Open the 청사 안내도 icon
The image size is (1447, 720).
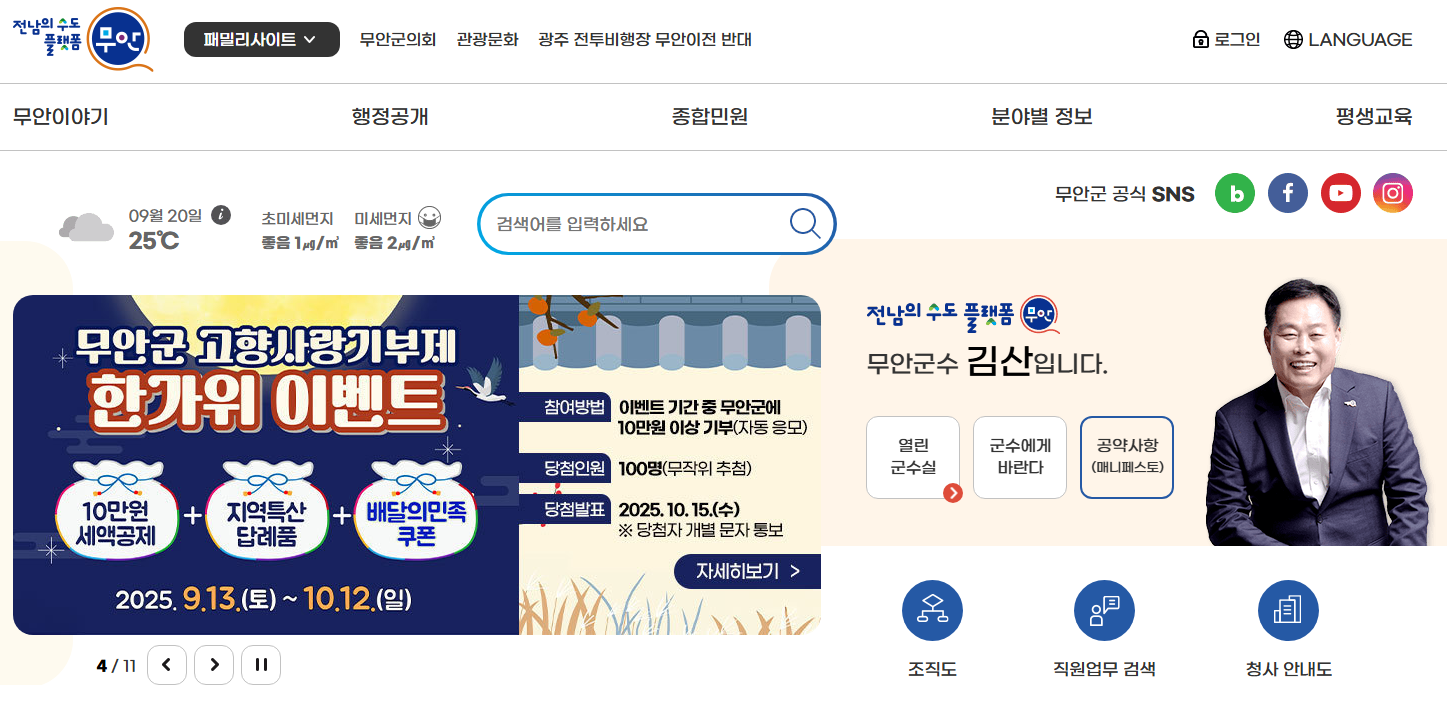tap(1288, 611)
